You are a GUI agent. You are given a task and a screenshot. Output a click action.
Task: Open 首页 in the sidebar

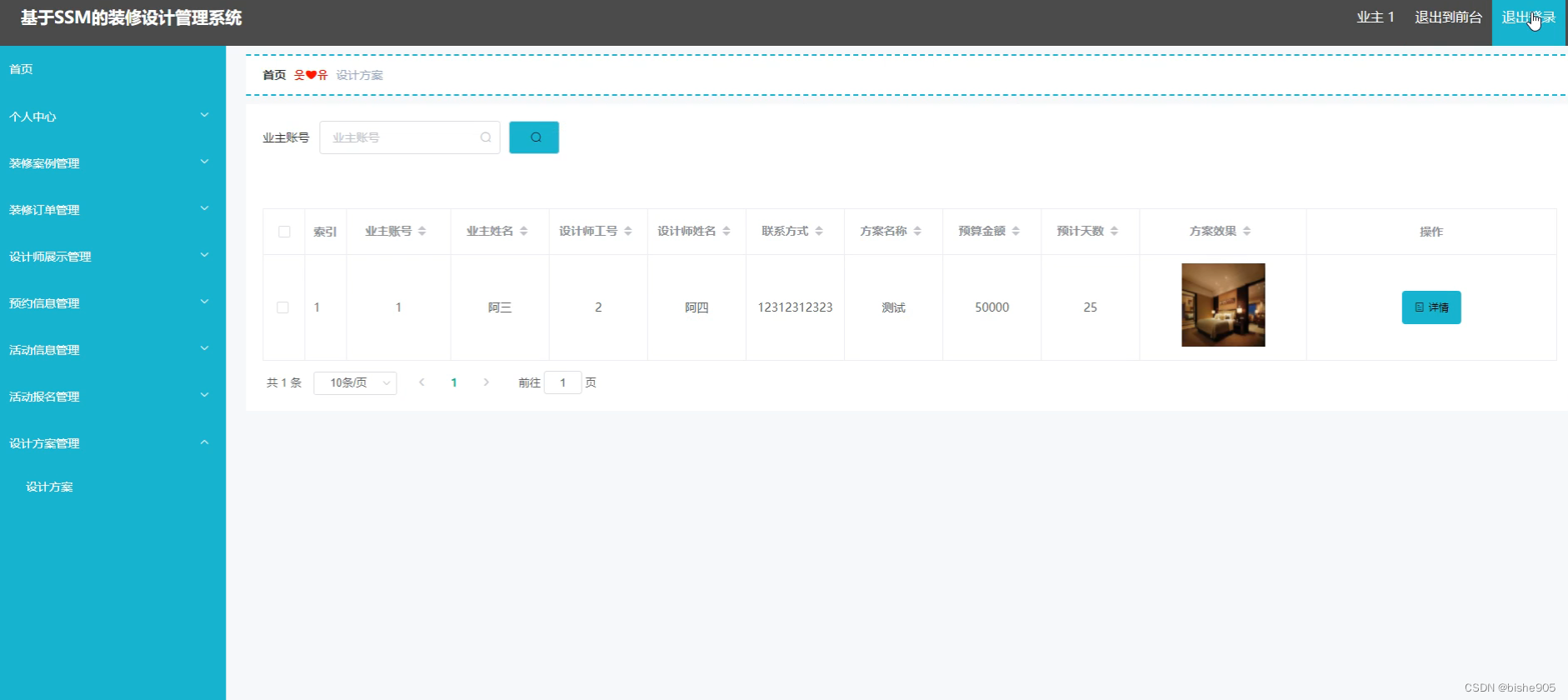tap(112, 69)
